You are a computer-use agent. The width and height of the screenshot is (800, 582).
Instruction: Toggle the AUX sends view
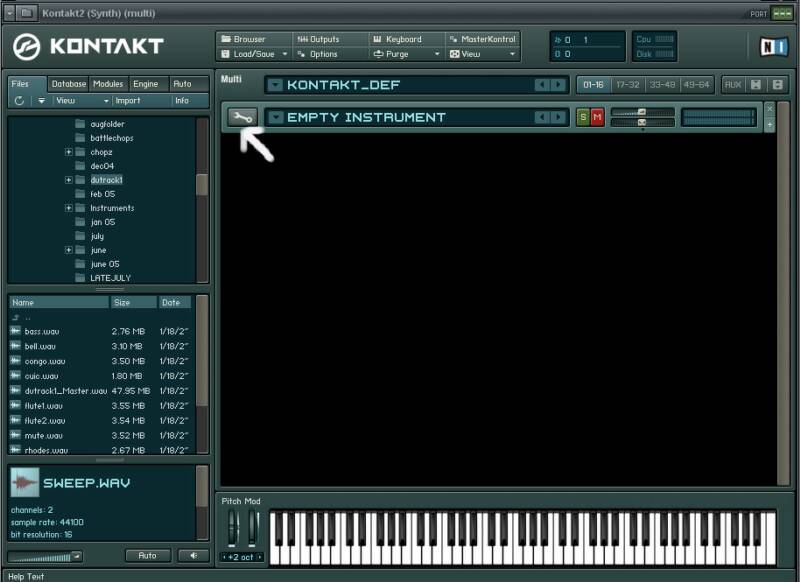click(x=733, y=85)
